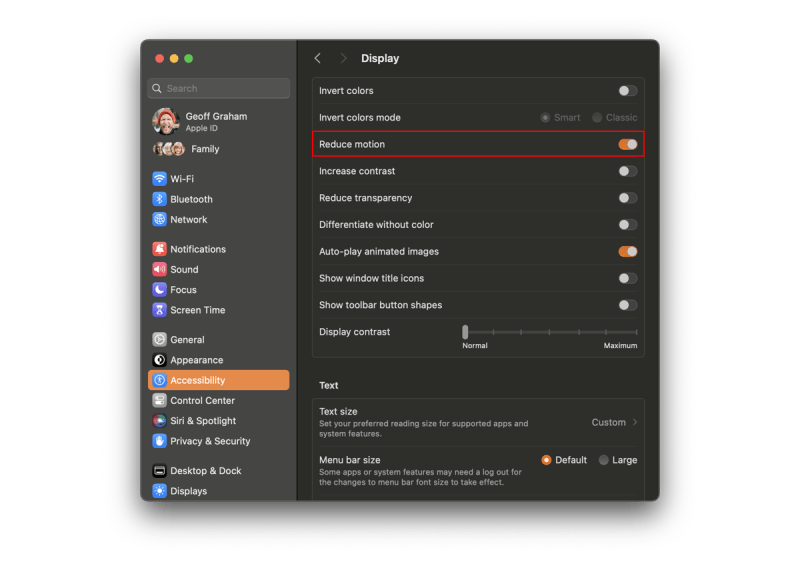
Task: Click the Privacy & Security hand icon
Action: tap(159, 441)
